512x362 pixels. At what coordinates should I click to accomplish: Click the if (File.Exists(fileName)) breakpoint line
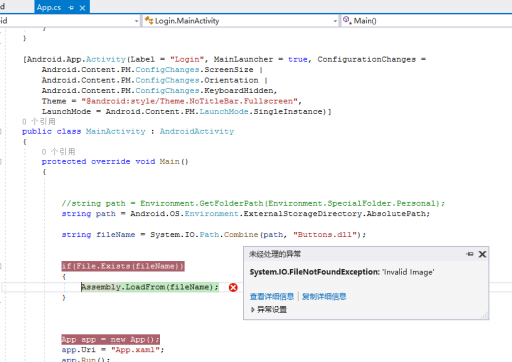[x=123, y=266]
